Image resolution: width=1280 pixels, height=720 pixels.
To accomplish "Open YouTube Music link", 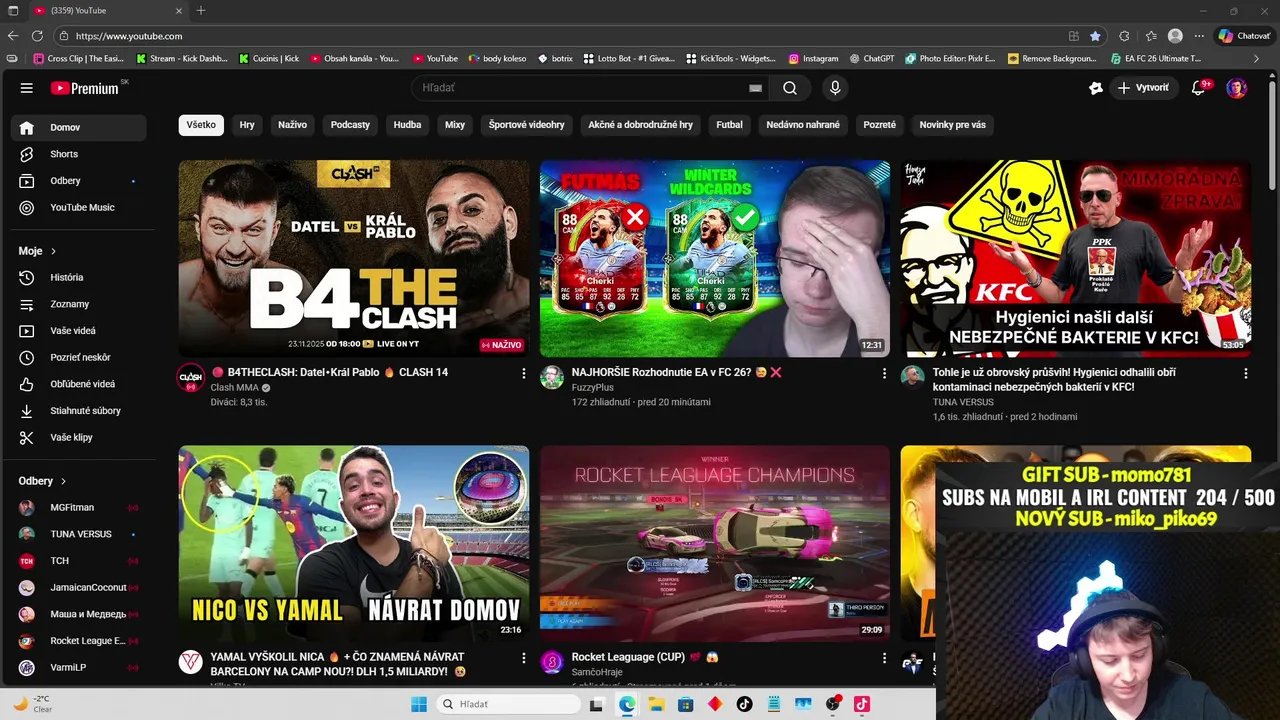I will tap(79, 207).
